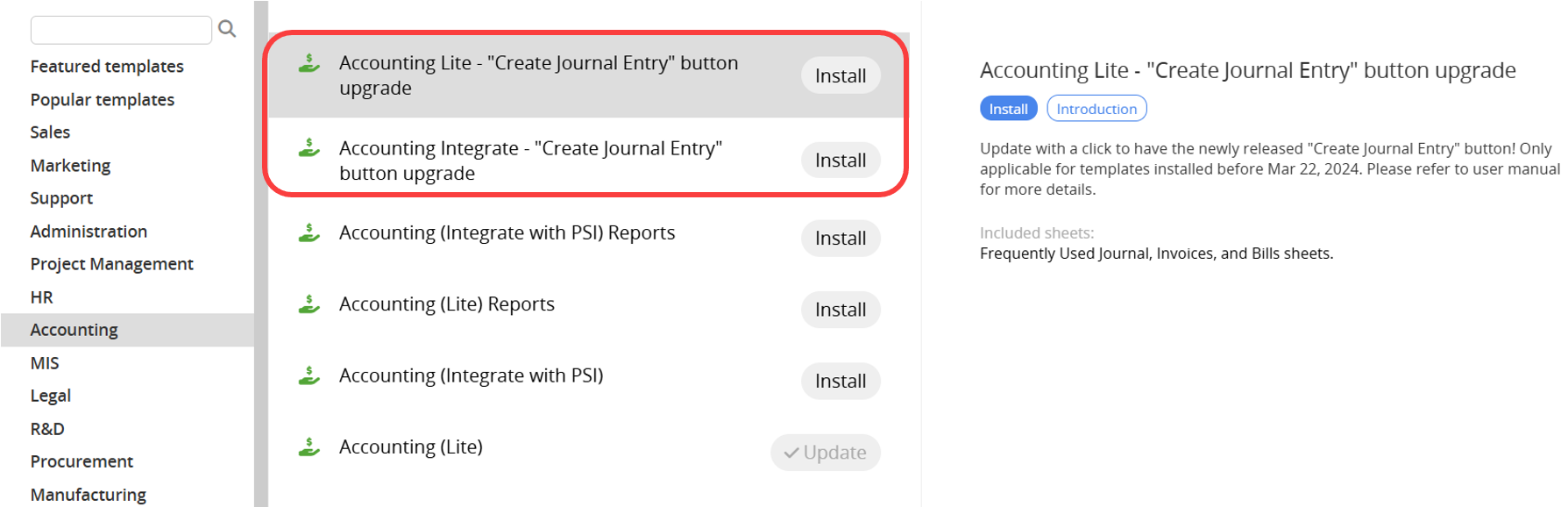
Task: Open the Procurement category
Action: (82, 461)
